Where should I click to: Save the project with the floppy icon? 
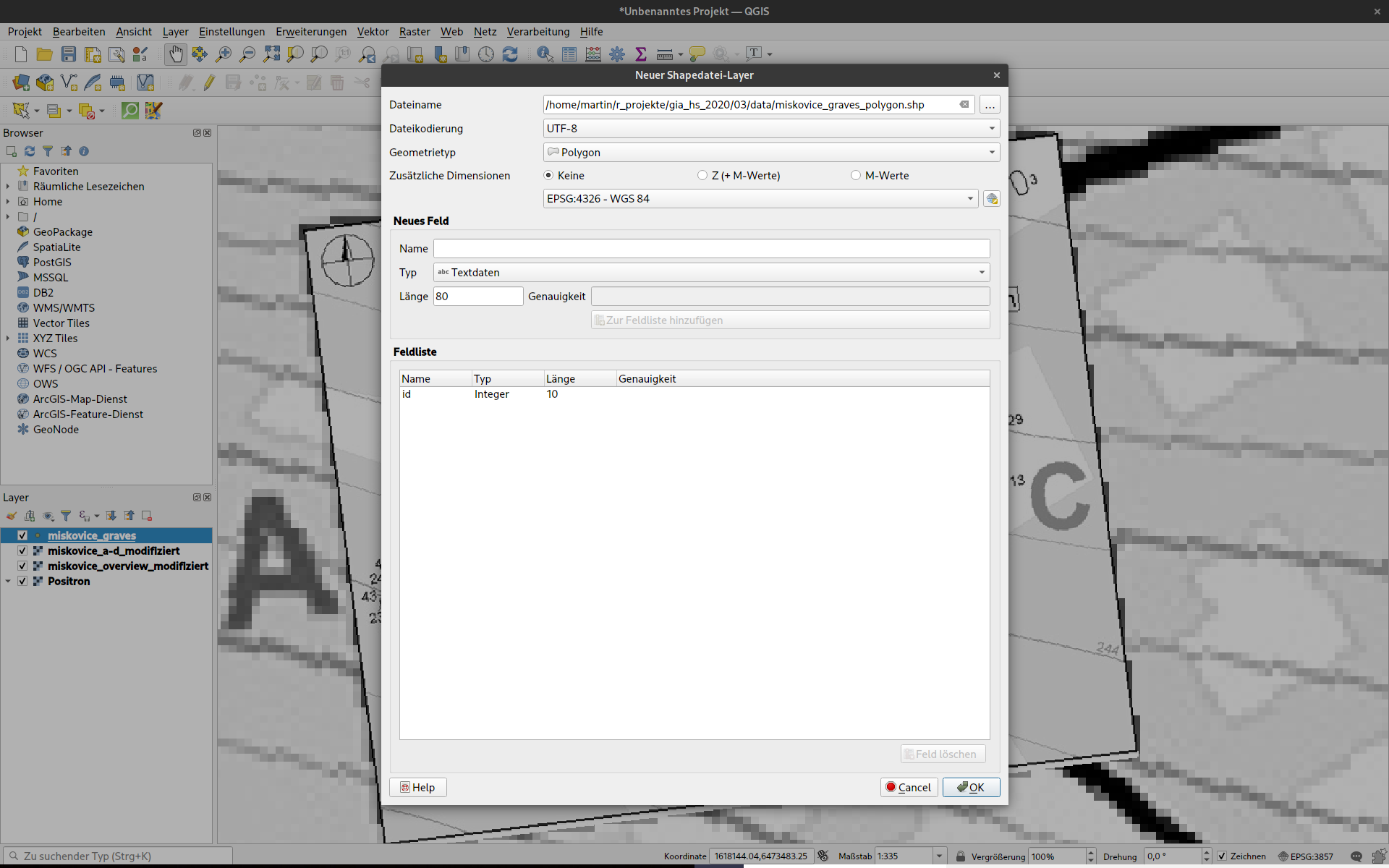(x=69, y=54)
